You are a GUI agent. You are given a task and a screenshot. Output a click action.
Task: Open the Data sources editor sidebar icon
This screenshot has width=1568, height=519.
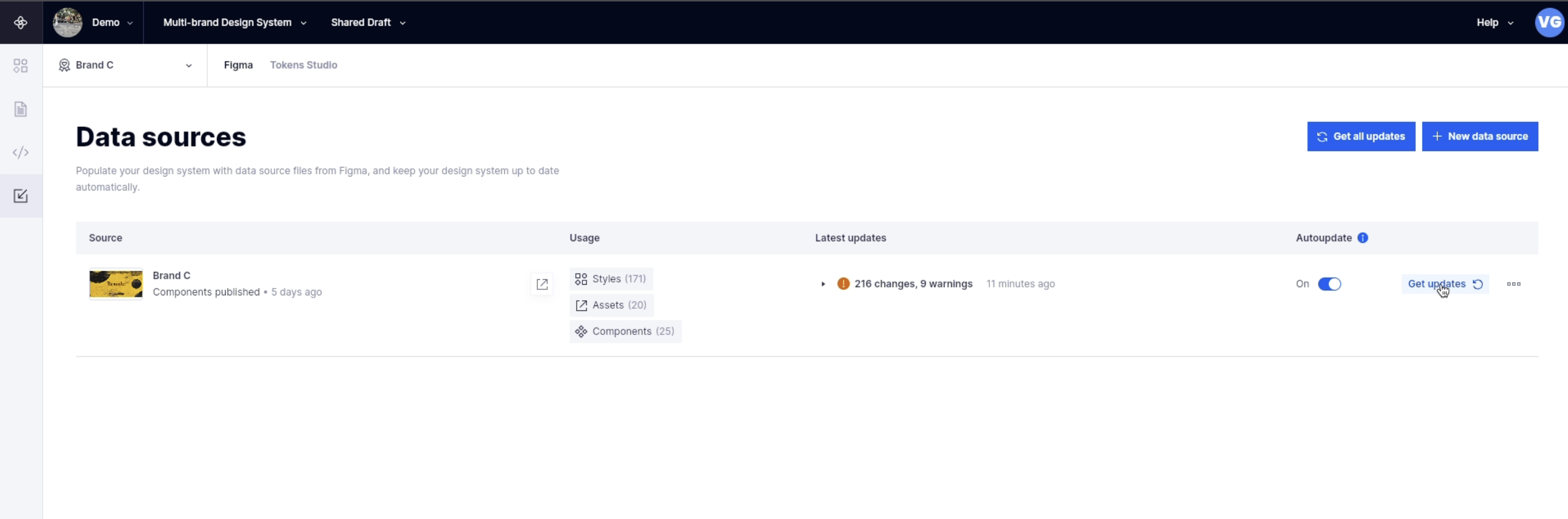20,195
